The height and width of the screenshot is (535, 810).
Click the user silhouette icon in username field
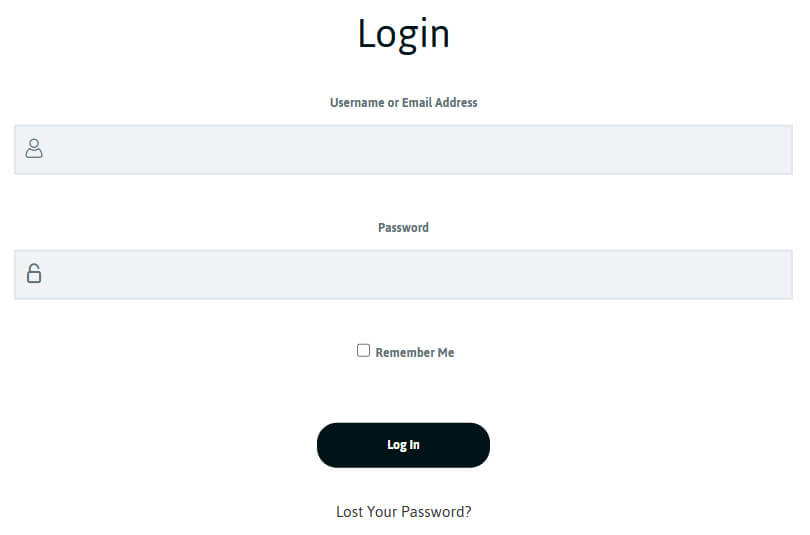click(34, 148)
